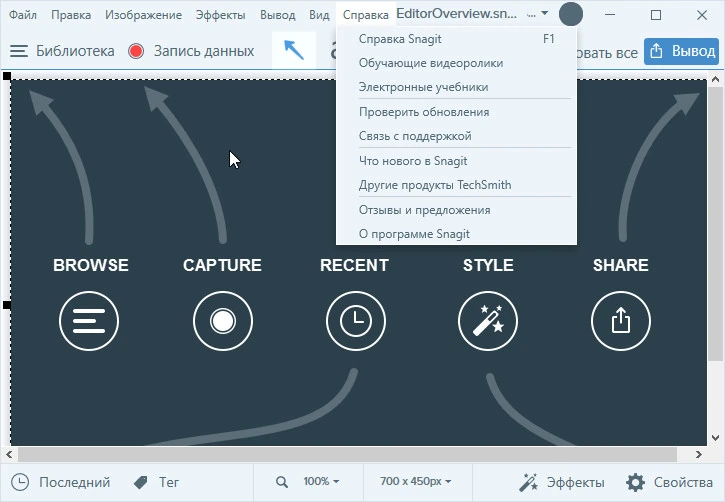Choose Связь с поддержкой
The width and height of the screenshot is (725, 502).
[456, 136]
